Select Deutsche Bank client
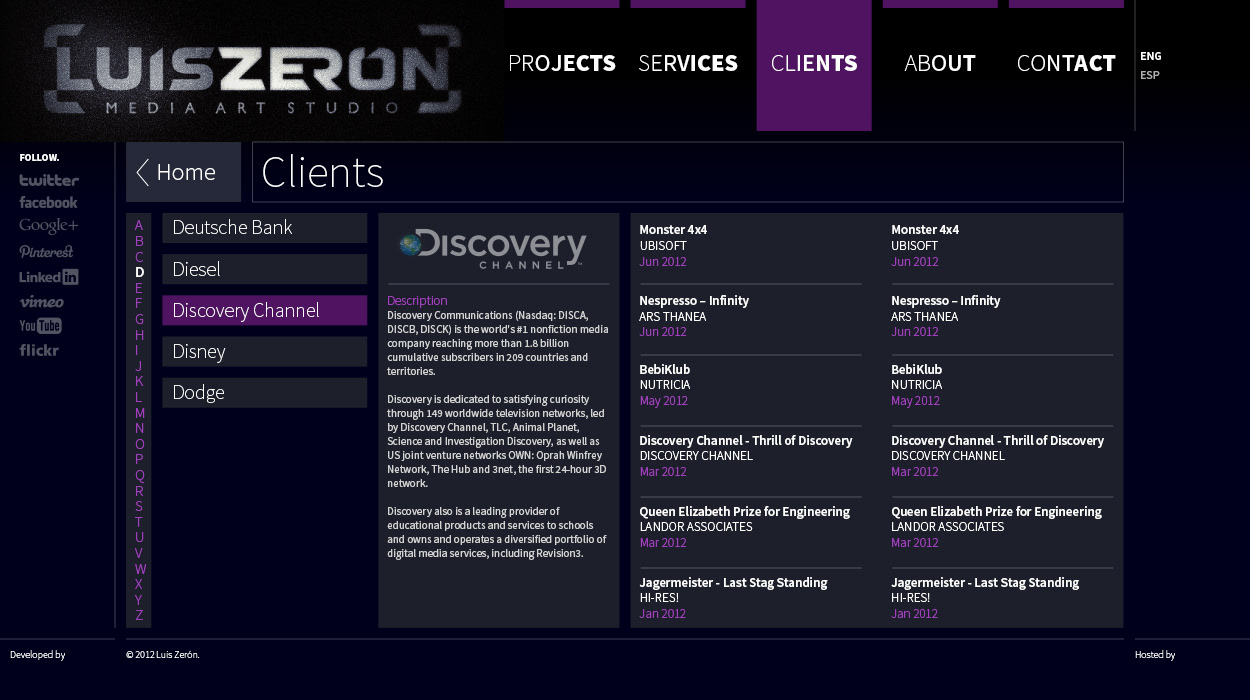Image resolution: width=1250 pixels, height=700 pixels. (x=265, y=228)
